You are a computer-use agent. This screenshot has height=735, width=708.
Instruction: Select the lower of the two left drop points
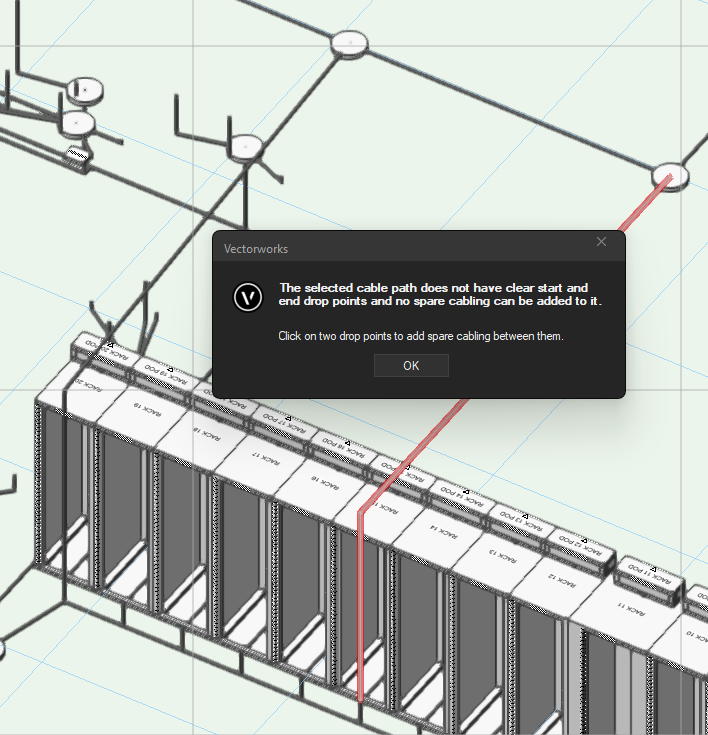point(77,123)
